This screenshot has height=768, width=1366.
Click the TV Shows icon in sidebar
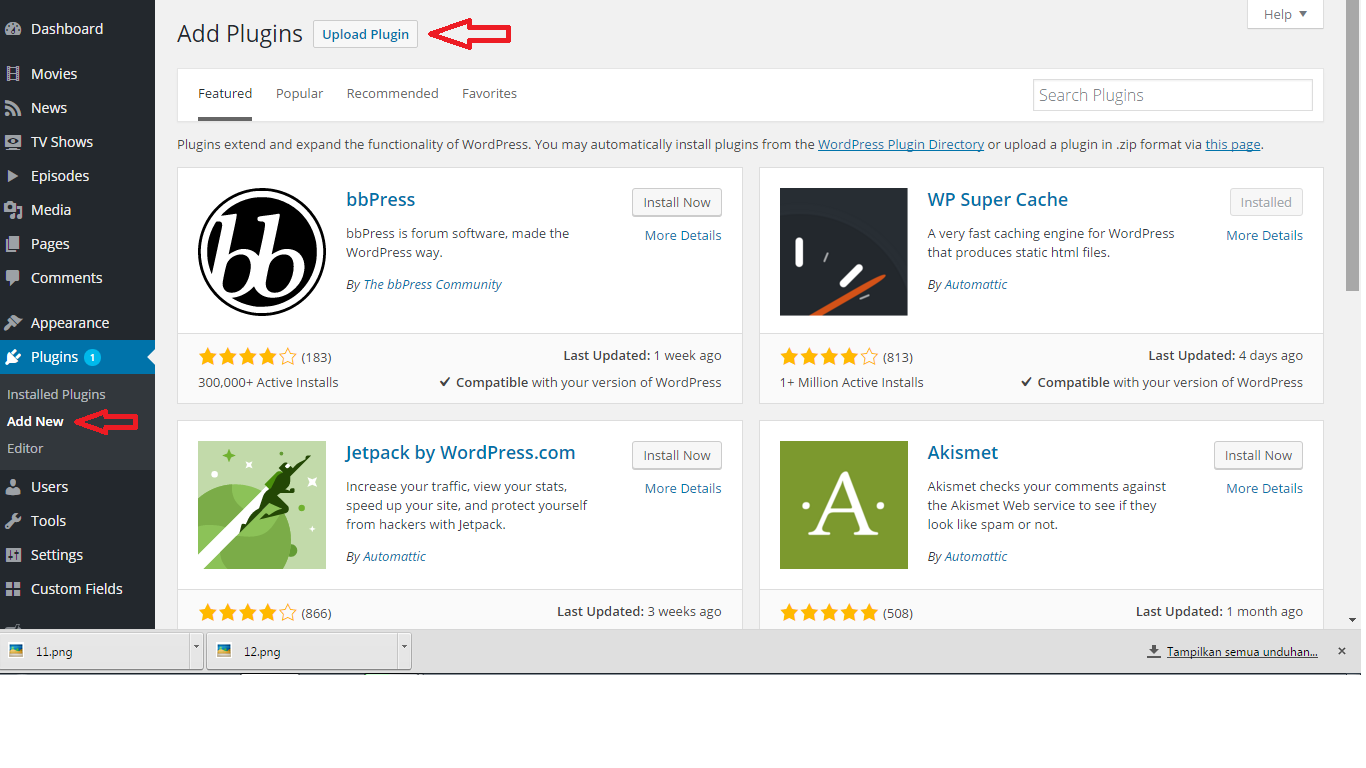pyautogui.click(x=13, y=142)
